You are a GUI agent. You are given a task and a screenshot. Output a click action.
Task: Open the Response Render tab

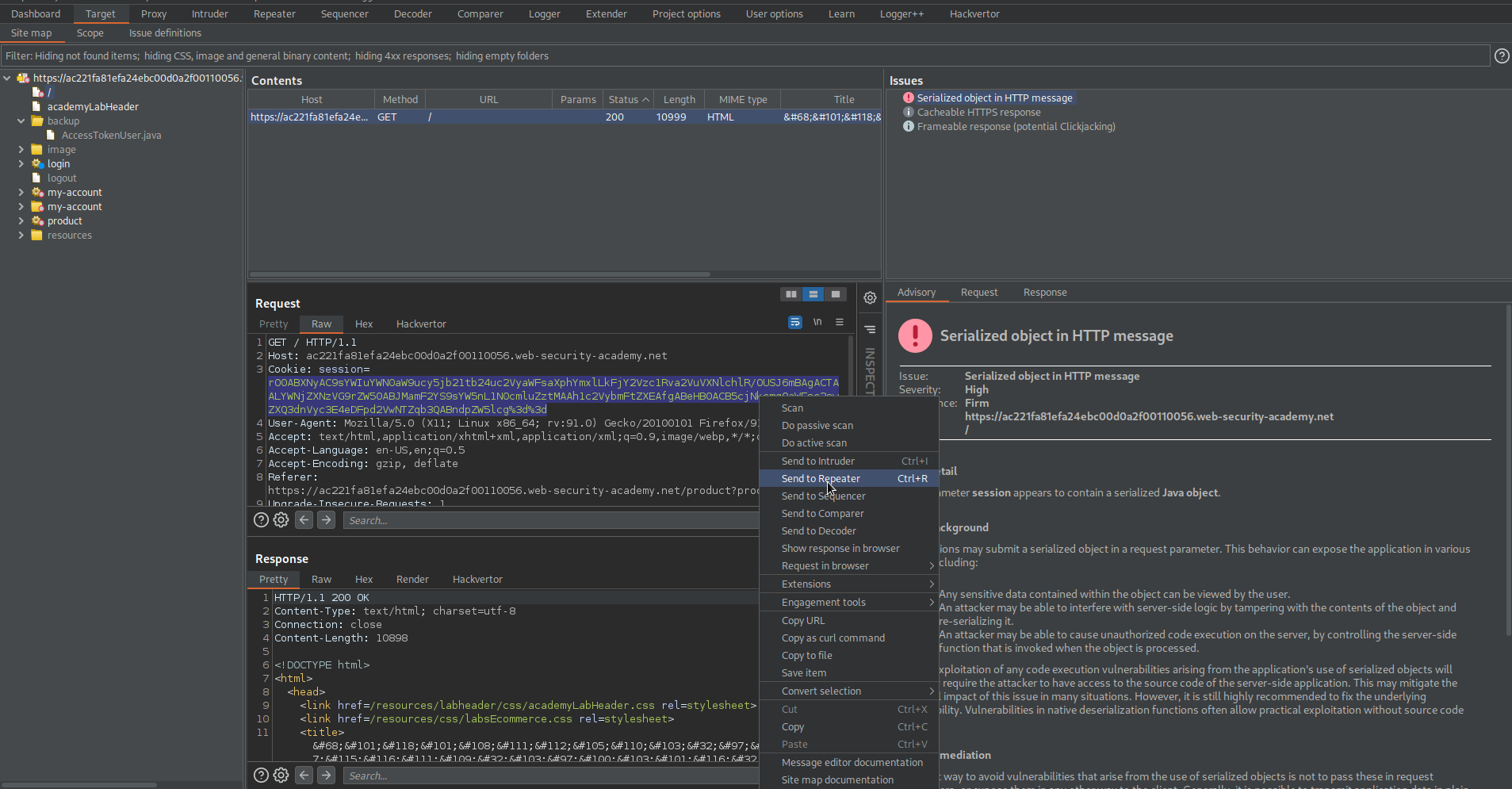[x=412, y=579]
